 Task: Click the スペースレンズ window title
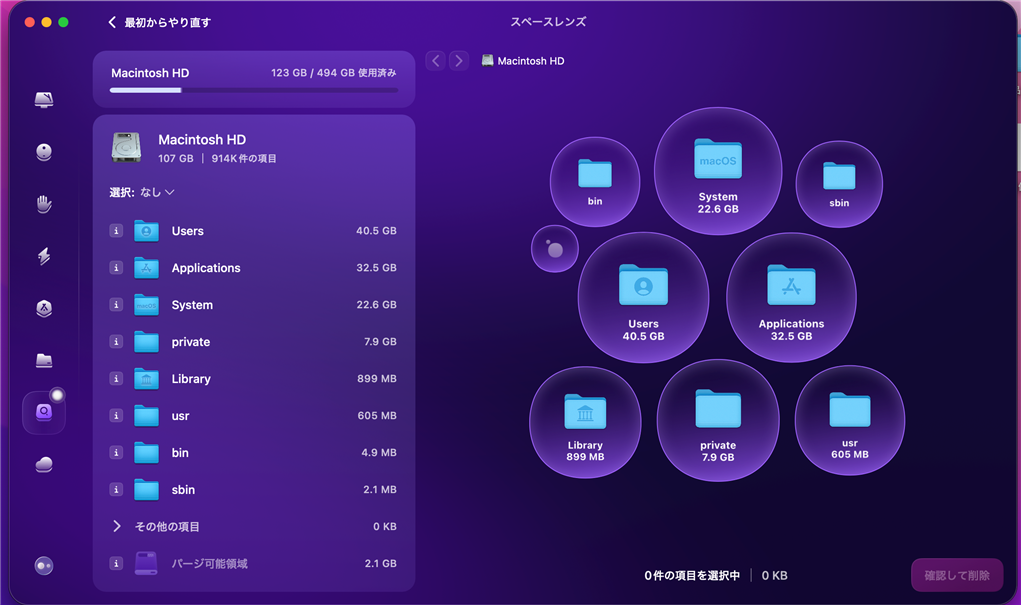pyautogui.click(x=548, y=22)
